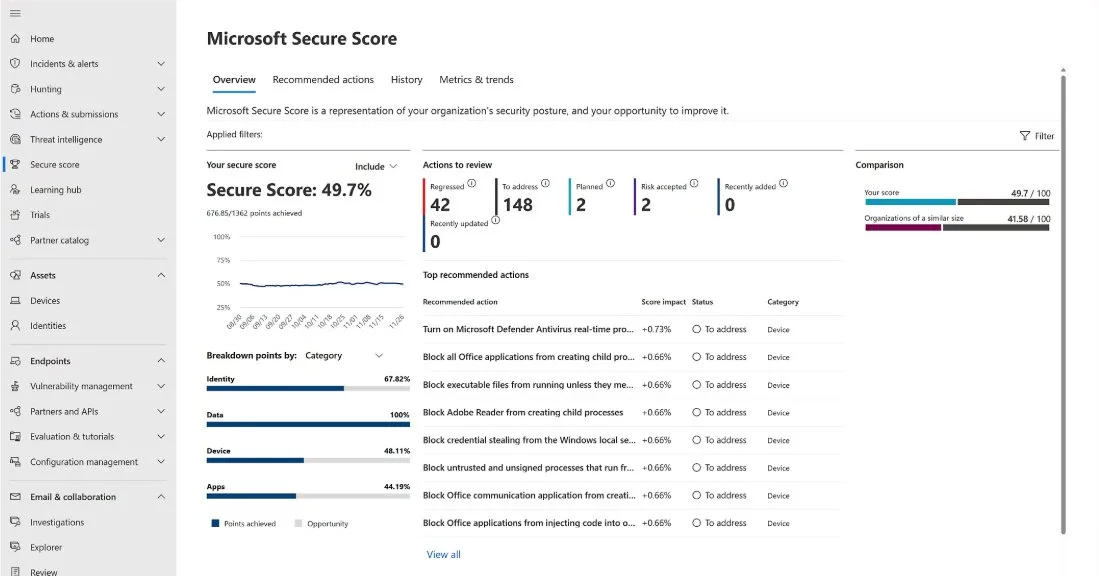Switch to the Metrics & trends tab
Image resolution: width=1099 pixels, height=576 pixels.
[x=476, y=79]
